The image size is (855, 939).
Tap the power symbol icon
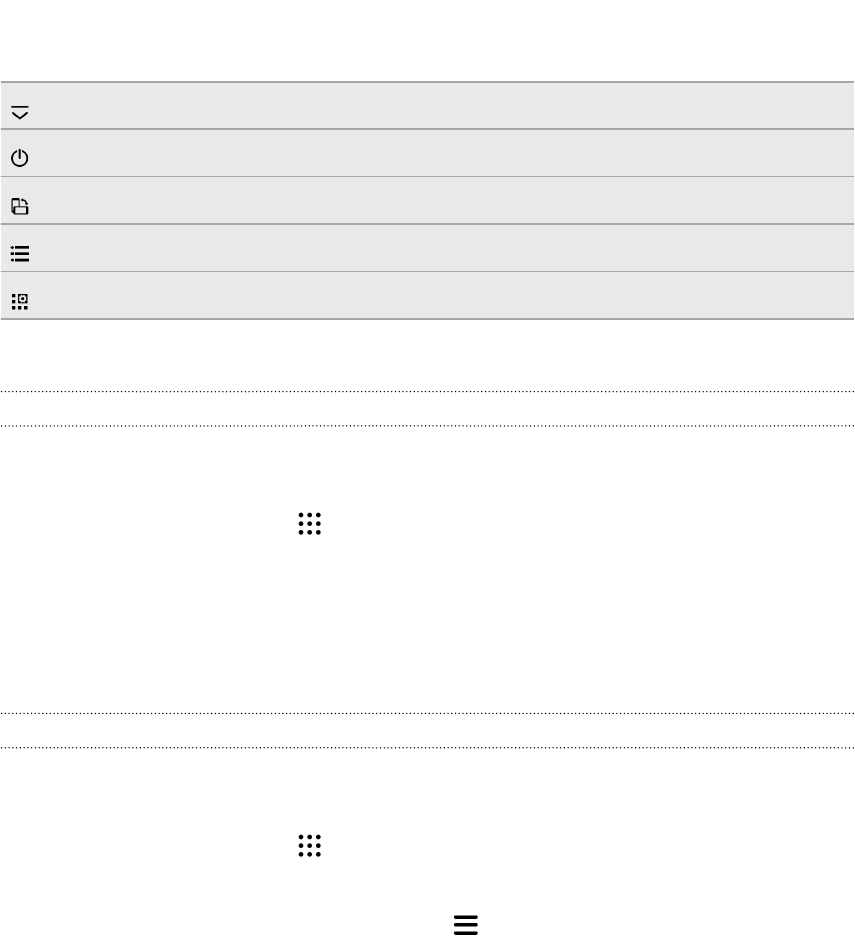pos(20,157)
